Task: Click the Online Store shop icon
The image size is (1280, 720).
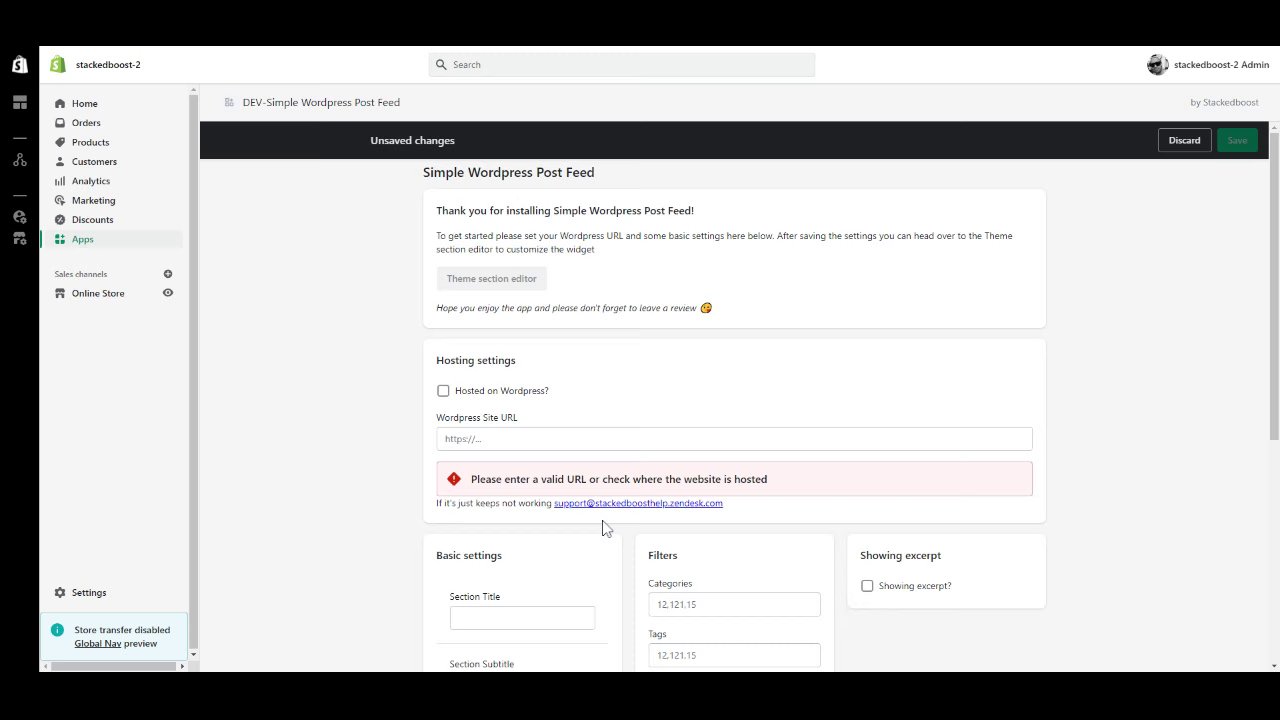Action: point(60,293)
